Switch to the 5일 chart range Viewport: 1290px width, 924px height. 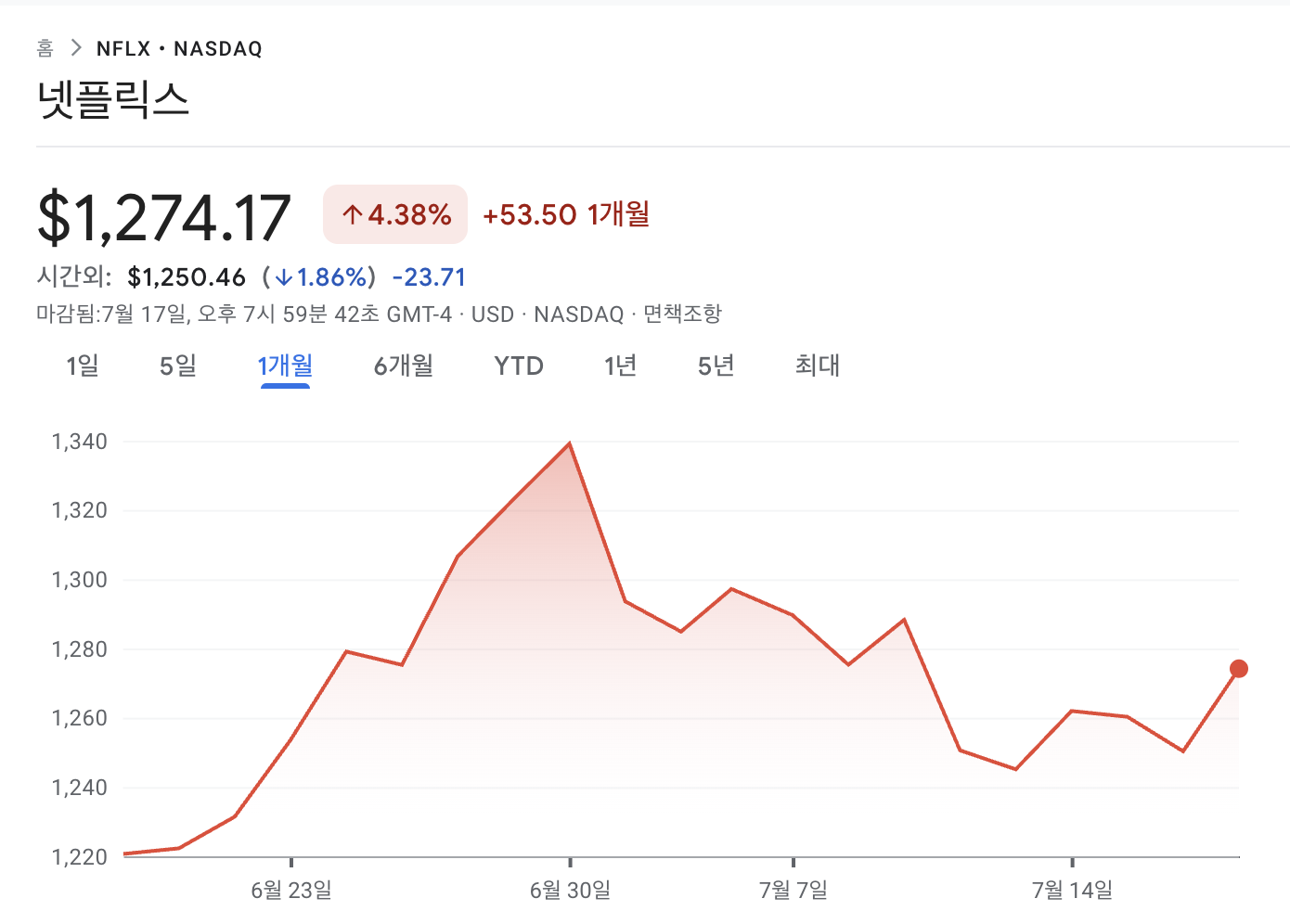178,366
